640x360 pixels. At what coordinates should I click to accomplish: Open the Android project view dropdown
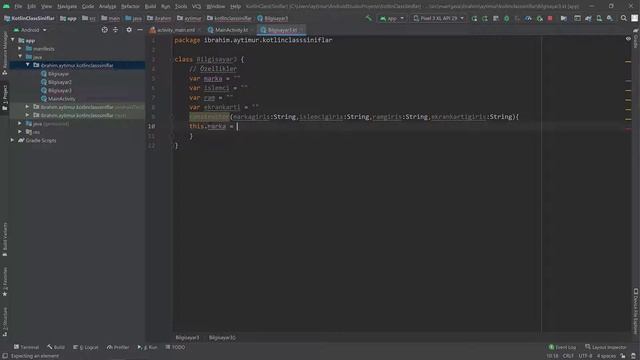tap(30, 30)
